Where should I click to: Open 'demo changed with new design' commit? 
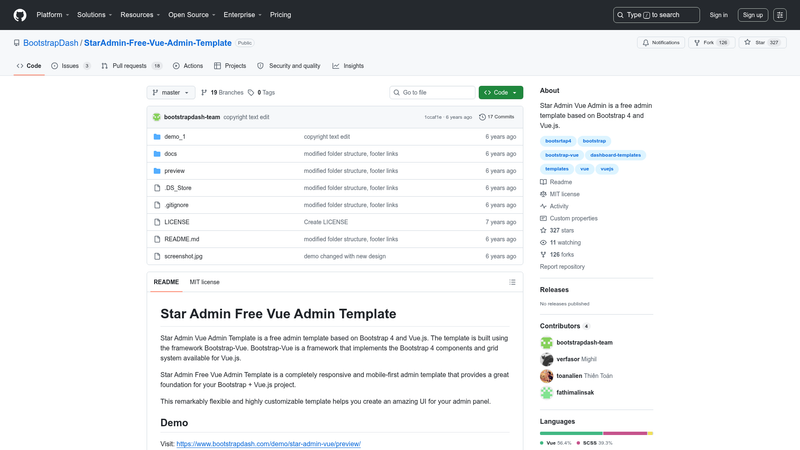[344, 256]
